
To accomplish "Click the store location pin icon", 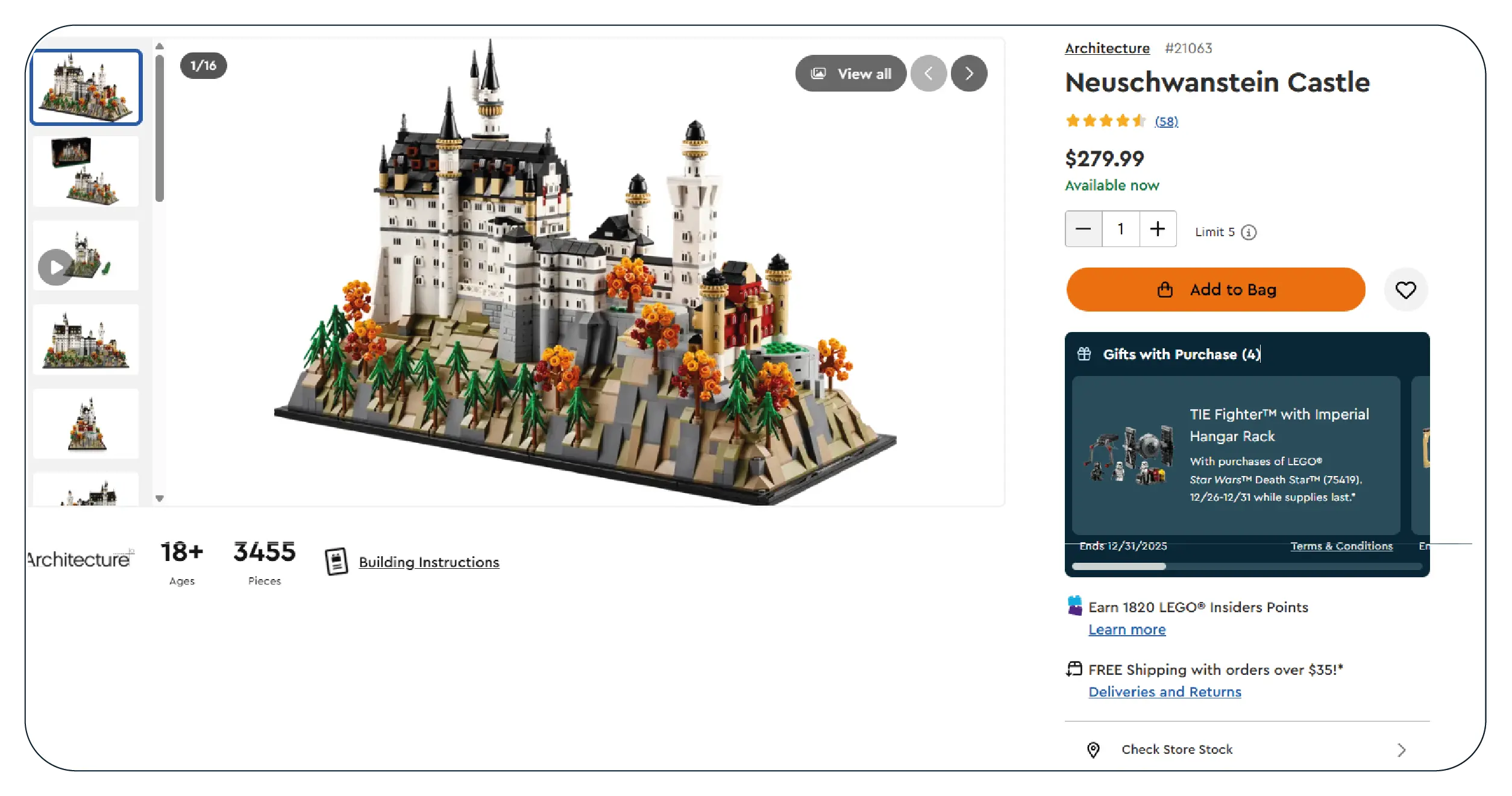I will 1093,750.
